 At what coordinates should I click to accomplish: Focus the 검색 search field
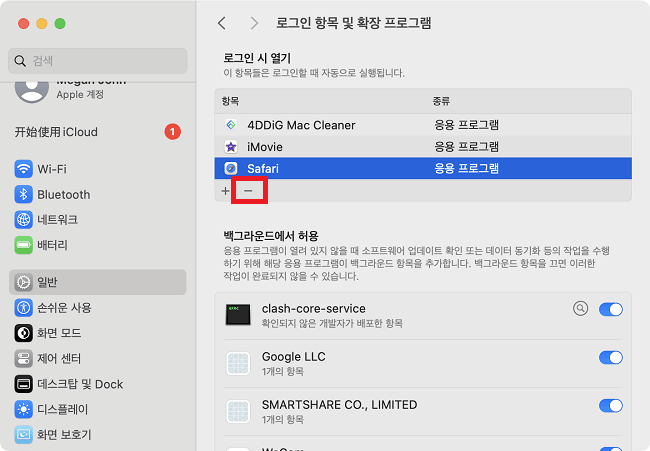[97, 61]
